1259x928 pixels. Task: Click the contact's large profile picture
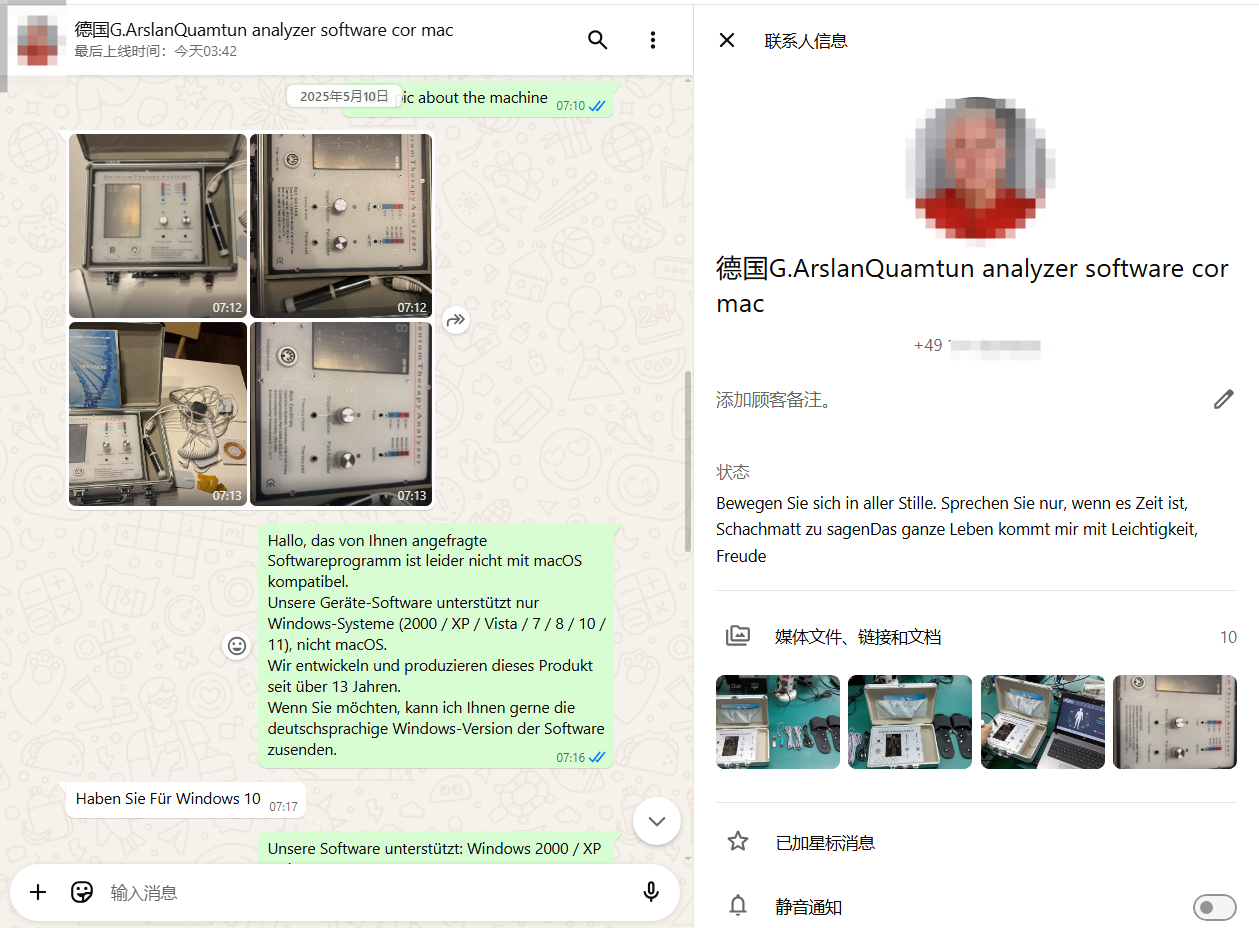975,170
